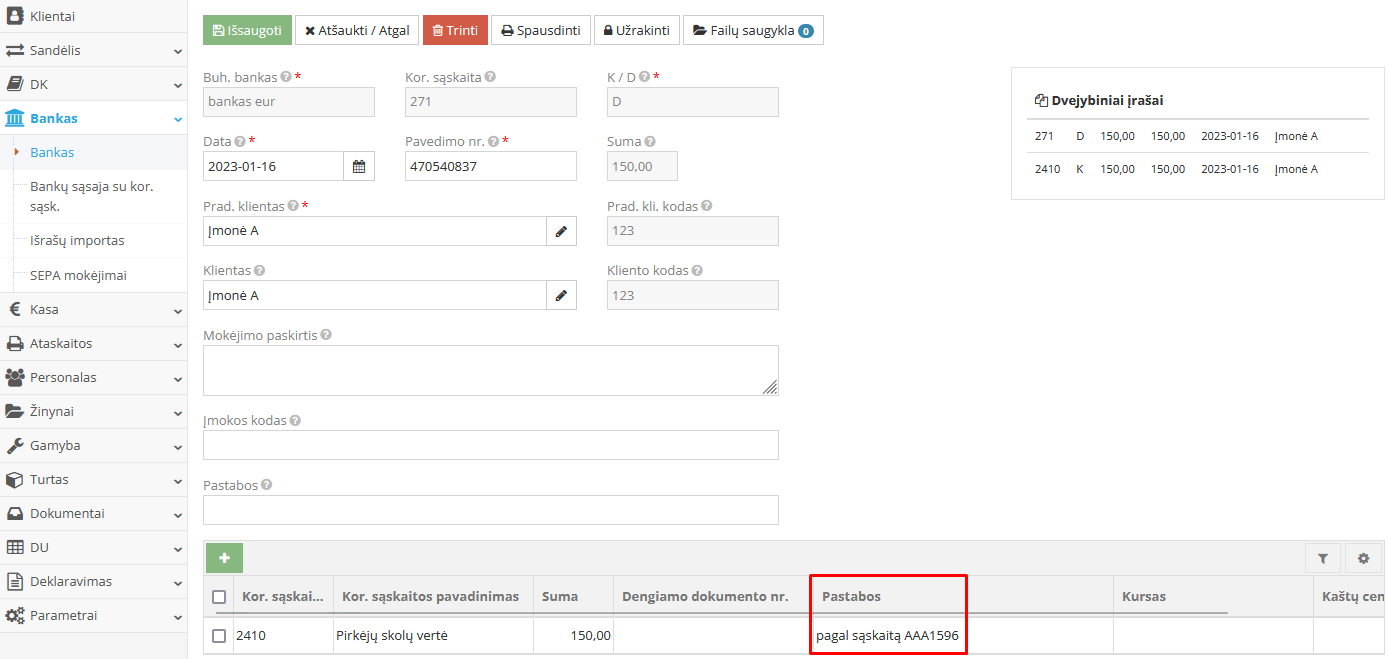The image size is (1388, 659).
Task: Click help icon beside Mokėjimo paskirtis label
Action: pyautogui.click(x=326, y=336)
